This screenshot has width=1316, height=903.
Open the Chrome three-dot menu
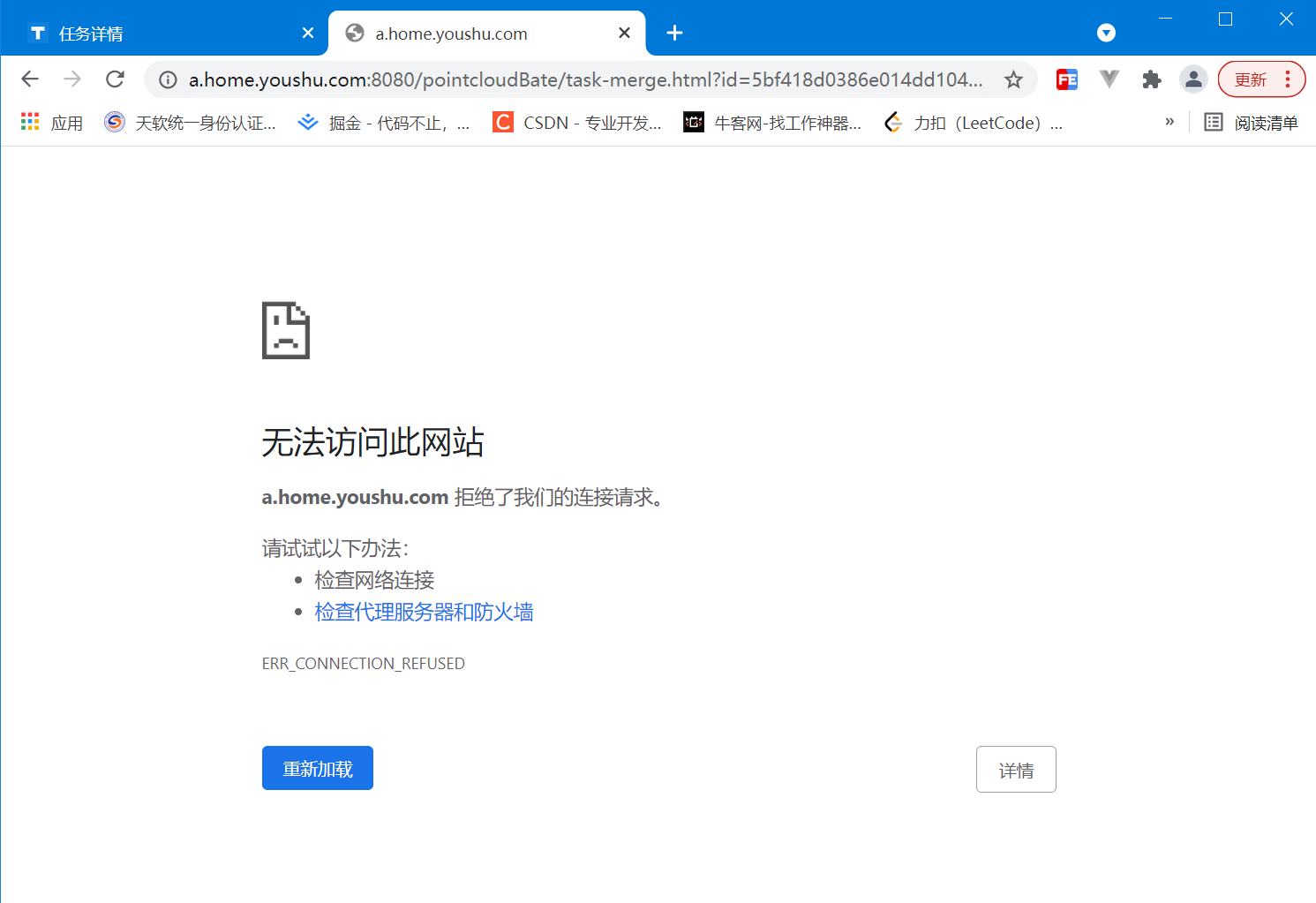(1286, 79)
